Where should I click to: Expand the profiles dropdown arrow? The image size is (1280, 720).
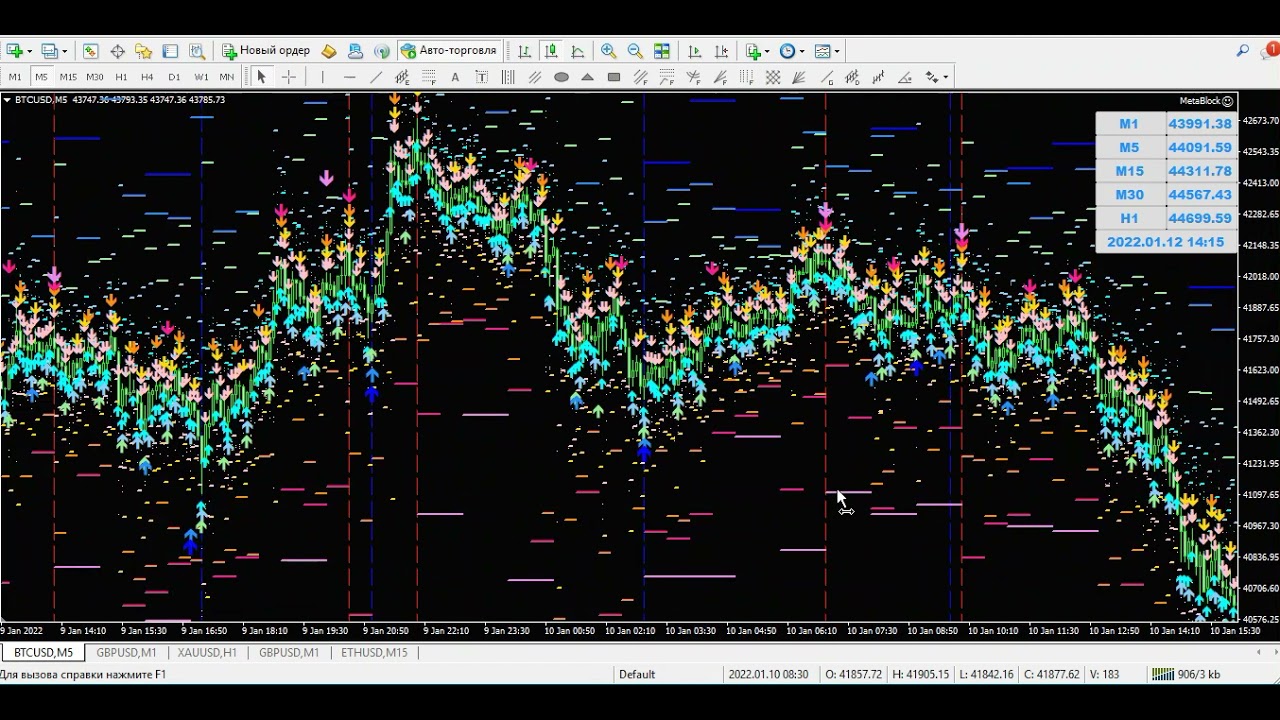pos(64,51)
